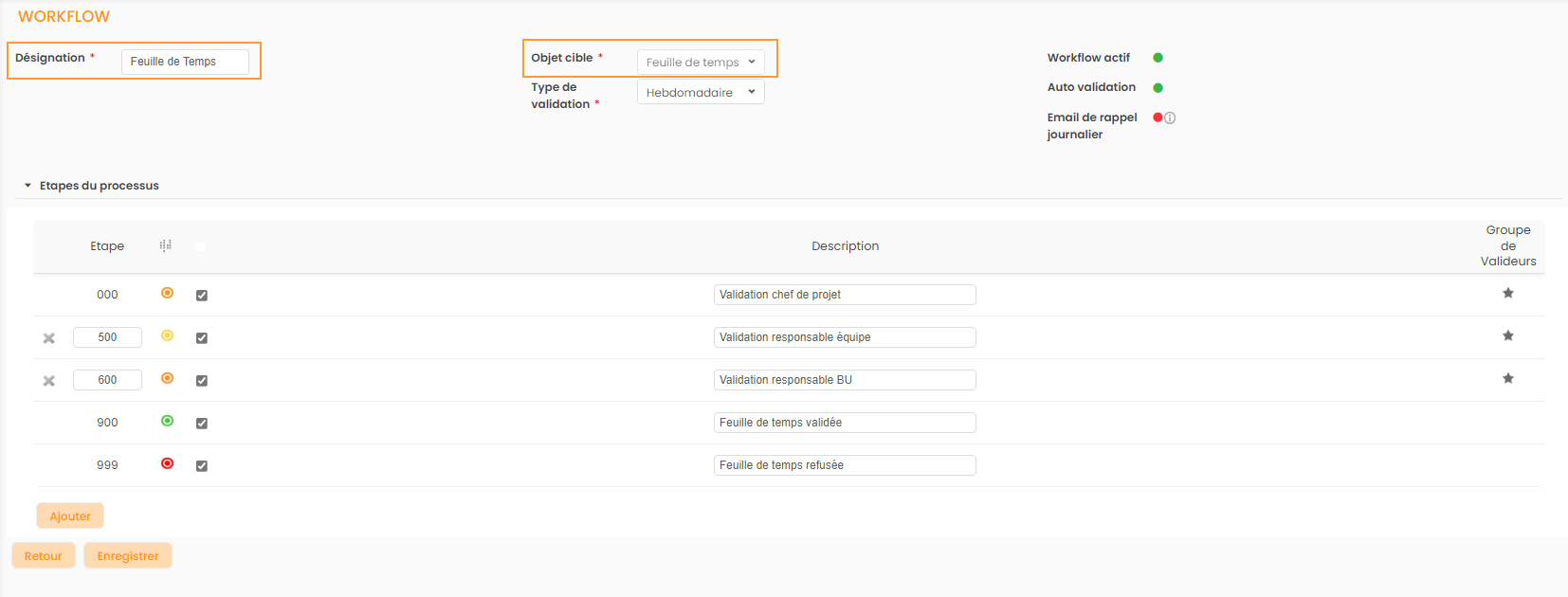This screenshot has width=1568, height=597.
Task: Uncheck the checkbox for step 000
Action: pyautogui.click(x=202, y=296)
